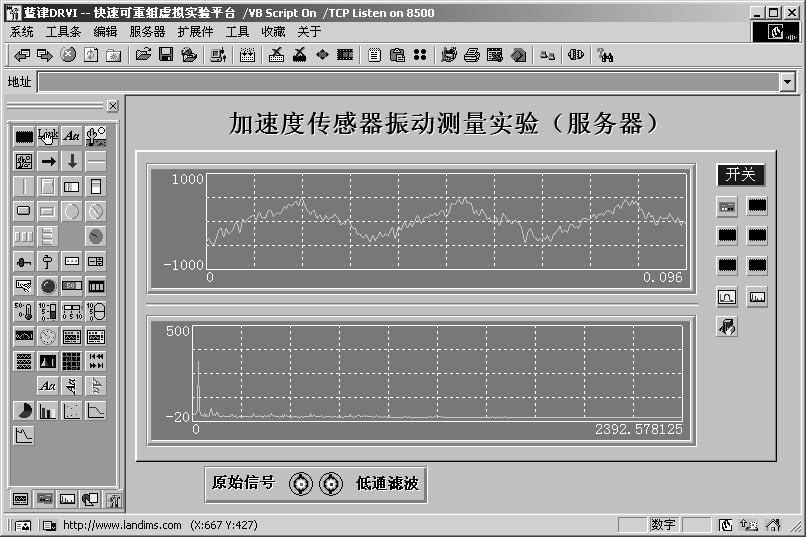
Task: Click the home icon in status bar
Action: [773, 525]
